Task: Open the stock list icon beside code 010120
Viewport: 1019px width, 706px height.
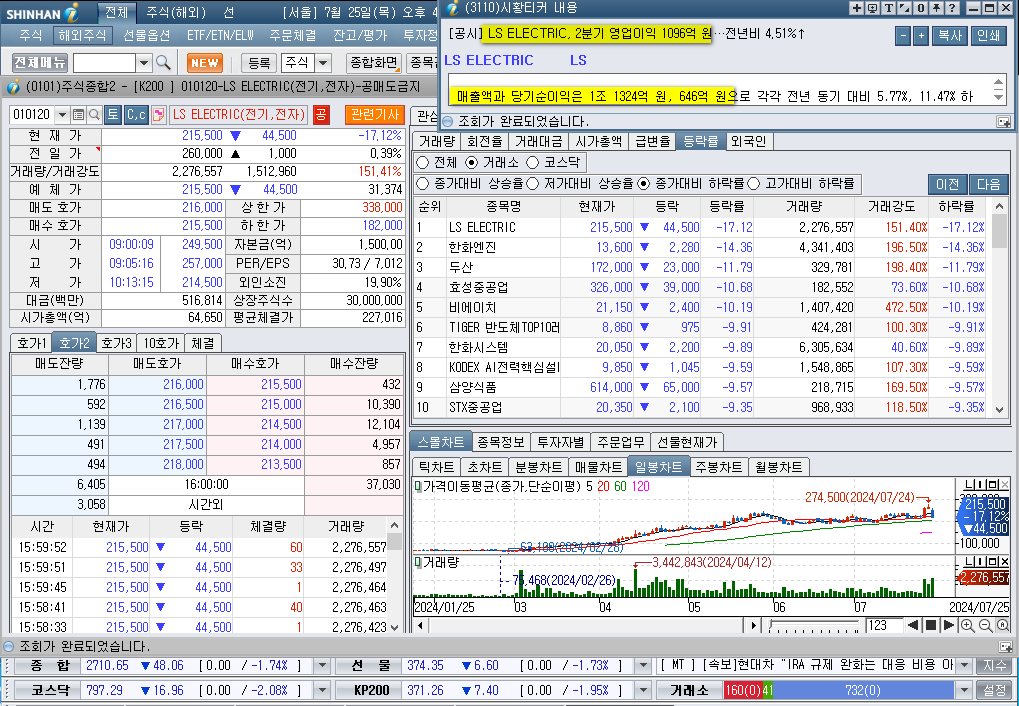Action: tap(79, 115)
